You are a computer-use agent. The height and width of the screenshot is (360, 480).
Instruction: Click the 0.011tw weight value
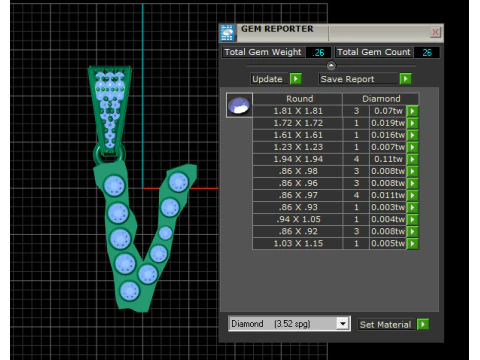(388, 195)
